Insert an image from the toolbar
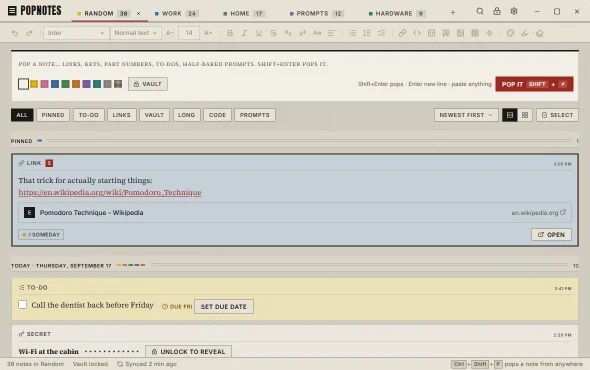This screenshot has width=590, height=370. 460,33
